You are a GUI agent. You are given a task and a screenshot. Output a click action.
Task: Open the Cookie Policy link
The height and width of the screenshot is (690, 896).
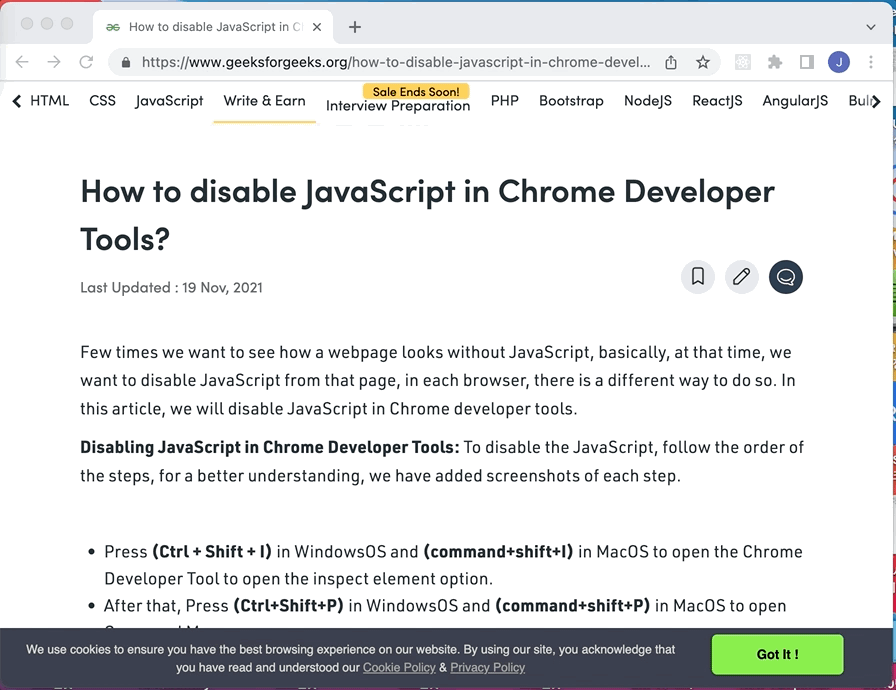[x=399, y=667]
